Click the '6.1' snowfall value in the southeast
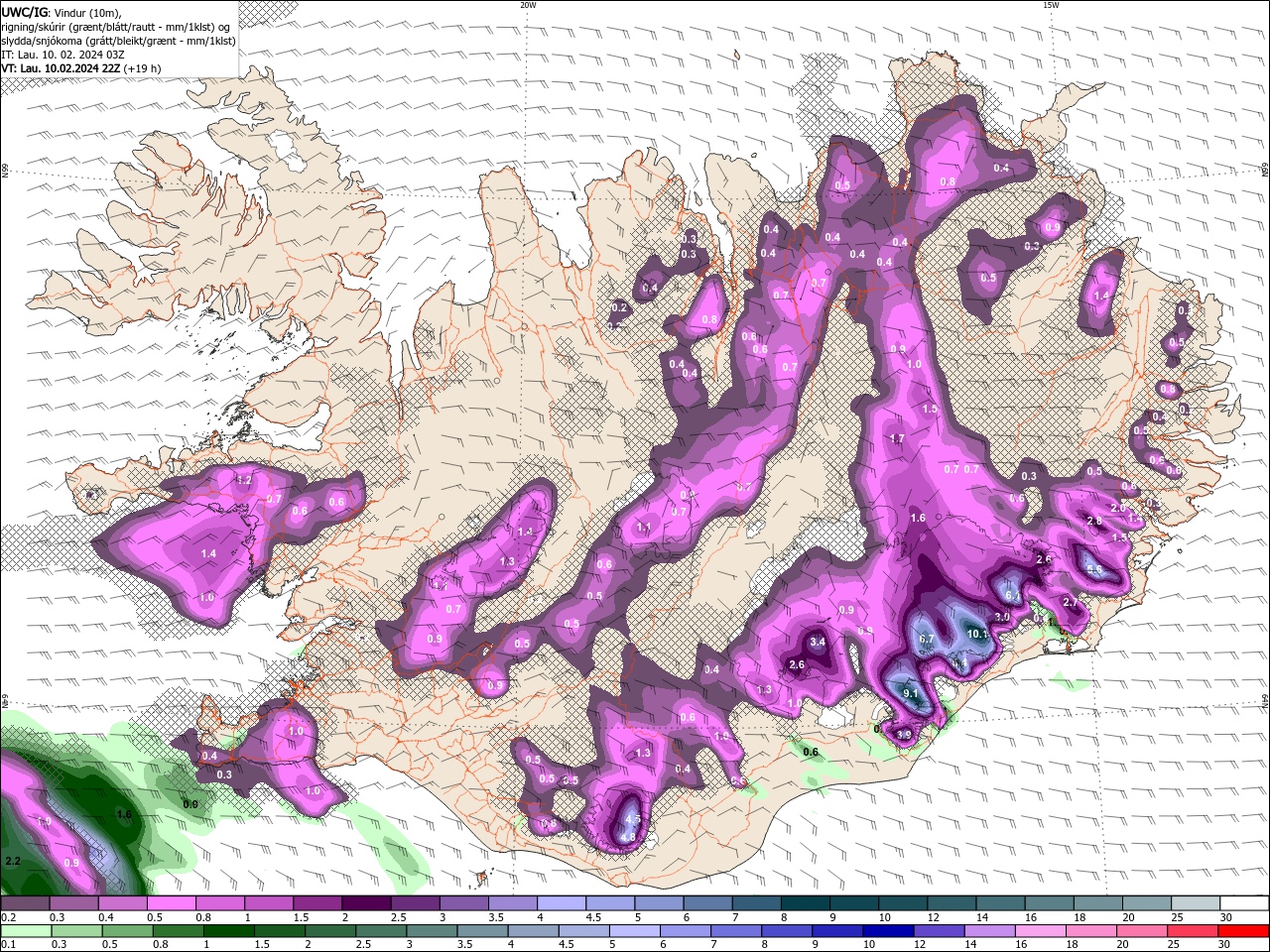 point(1013,595)
